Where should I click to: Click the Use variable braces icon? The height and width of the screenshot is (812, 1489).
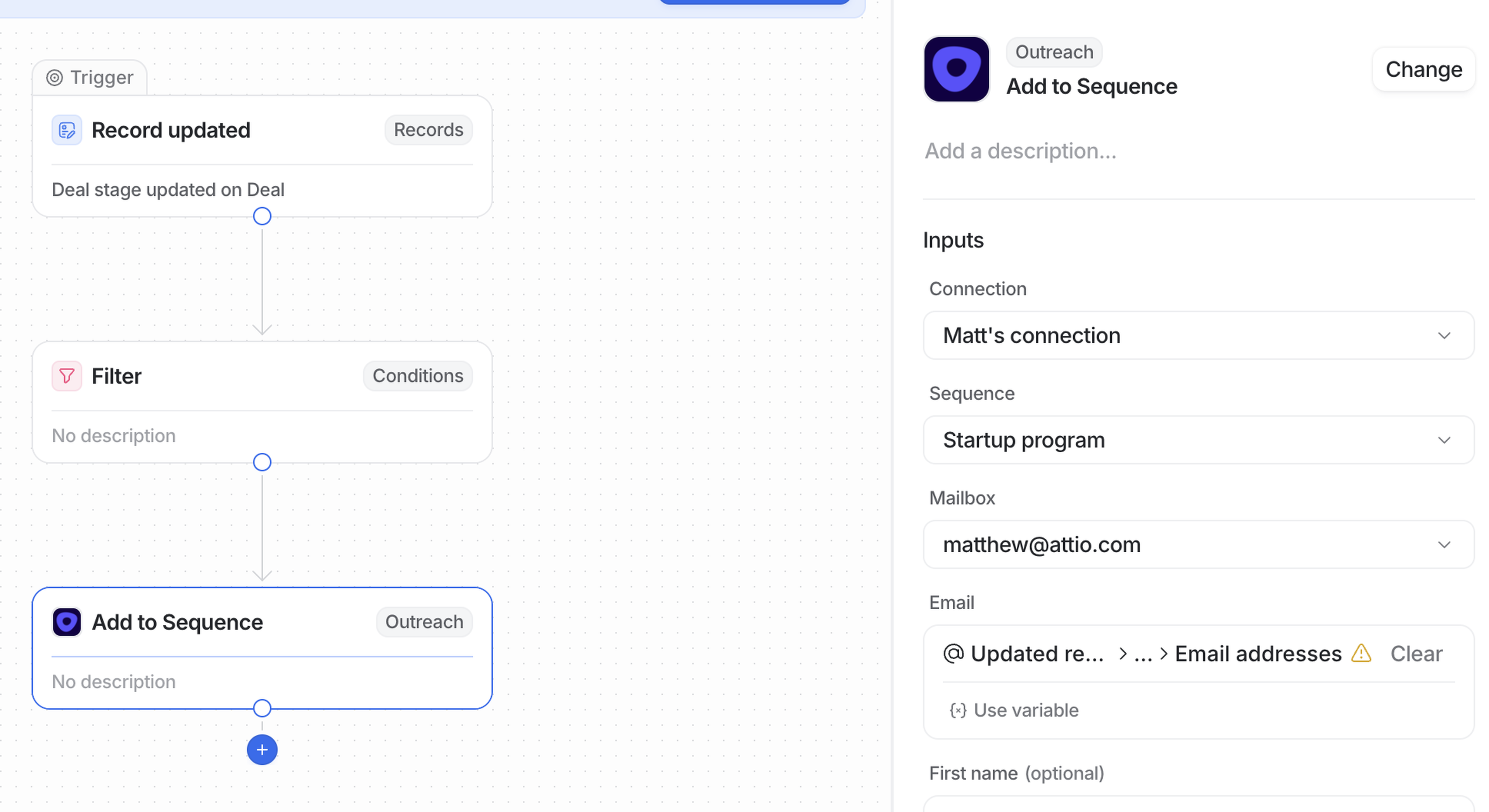(x=958, y=710)
